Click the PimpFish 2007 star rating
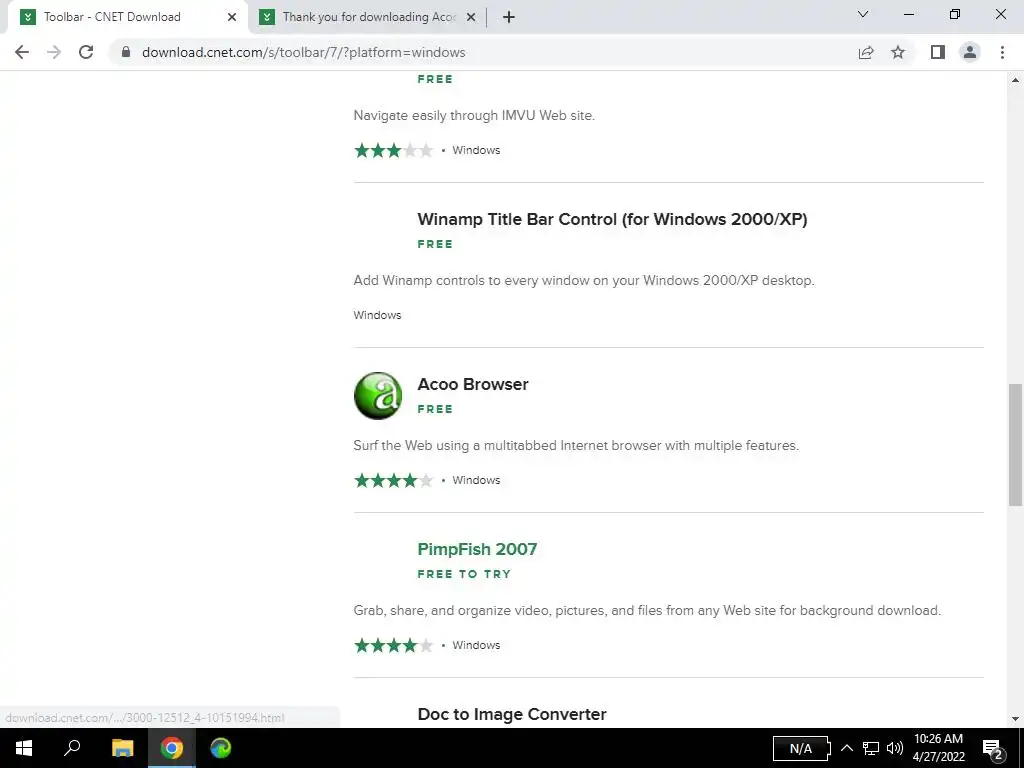The height and width of the screenshot is (768, 1024). point(393,645)
